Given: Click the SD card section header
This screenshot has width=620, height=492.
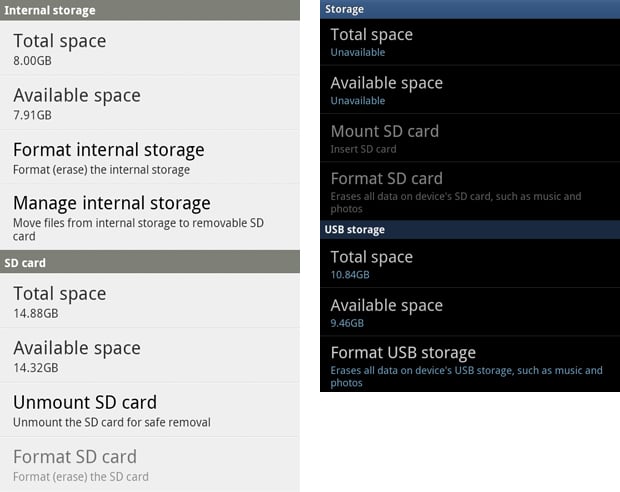Looking at the screenshot, I should tap(150, 262).
